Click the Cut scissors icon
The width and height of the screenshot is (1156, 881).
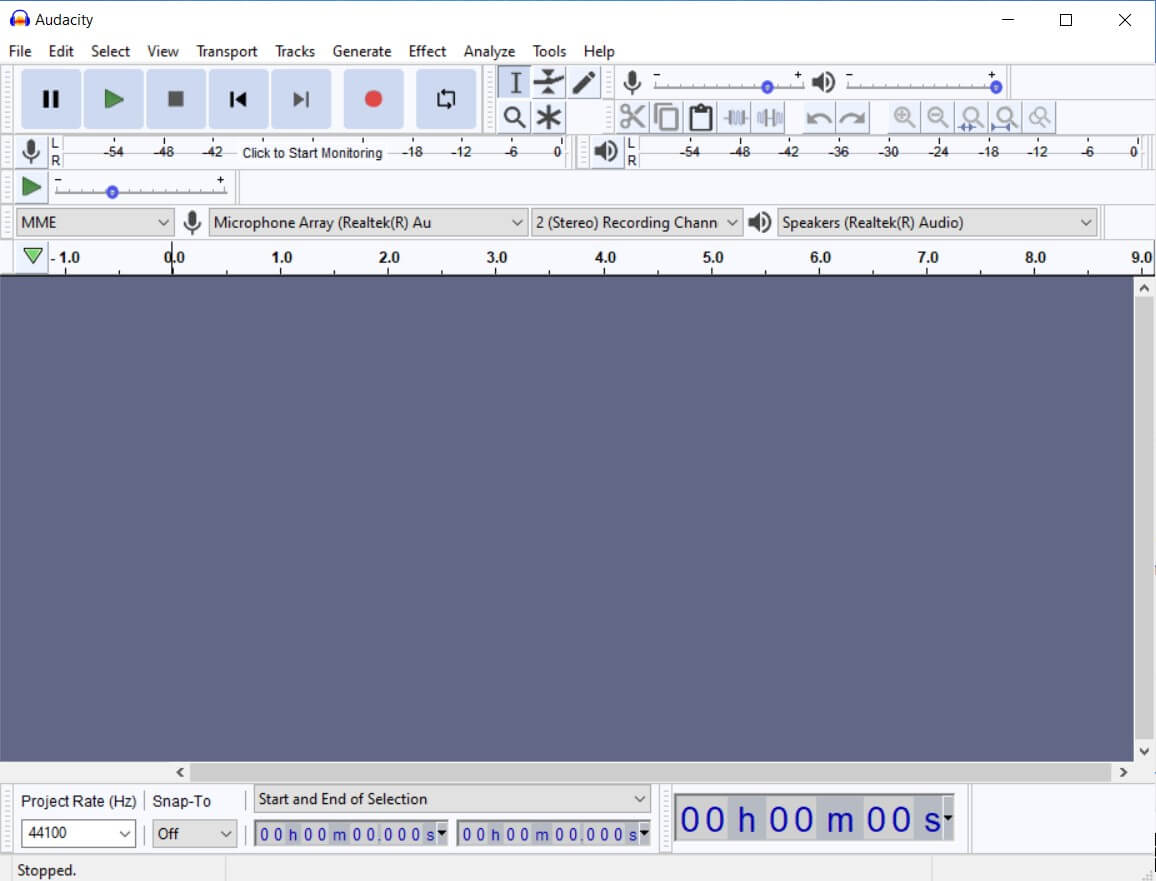coord(632,117)
